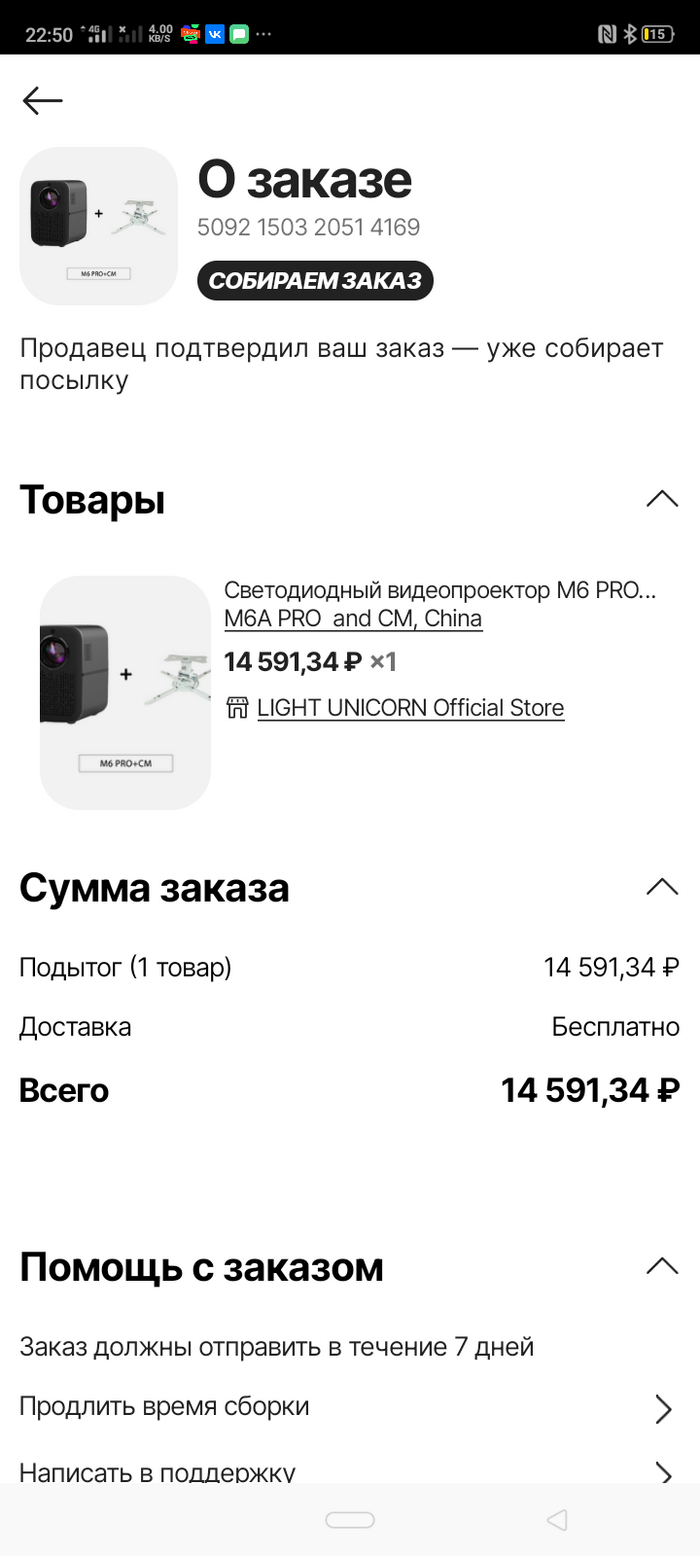Tap the store icon beside LIGHT UNICORN

237,708
